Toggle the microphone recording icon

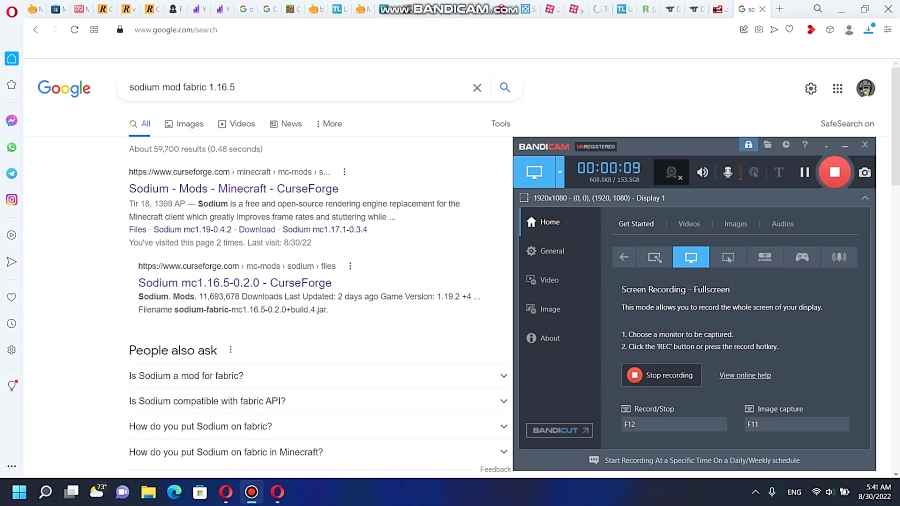click(728, 172)
